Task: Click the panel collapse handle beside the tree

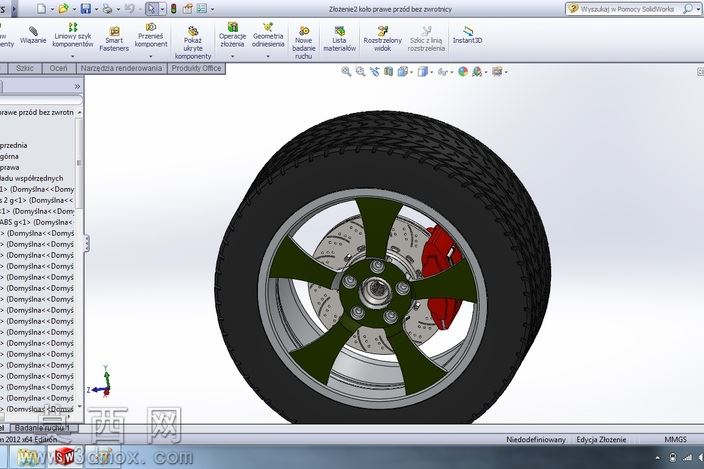Action: [x=87, y=243]
